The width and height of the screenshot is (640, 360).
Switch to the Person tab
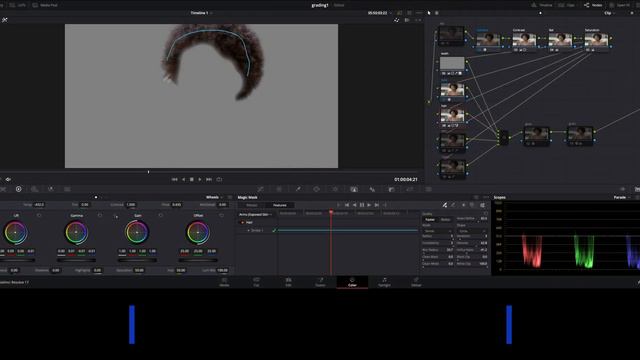252,205
